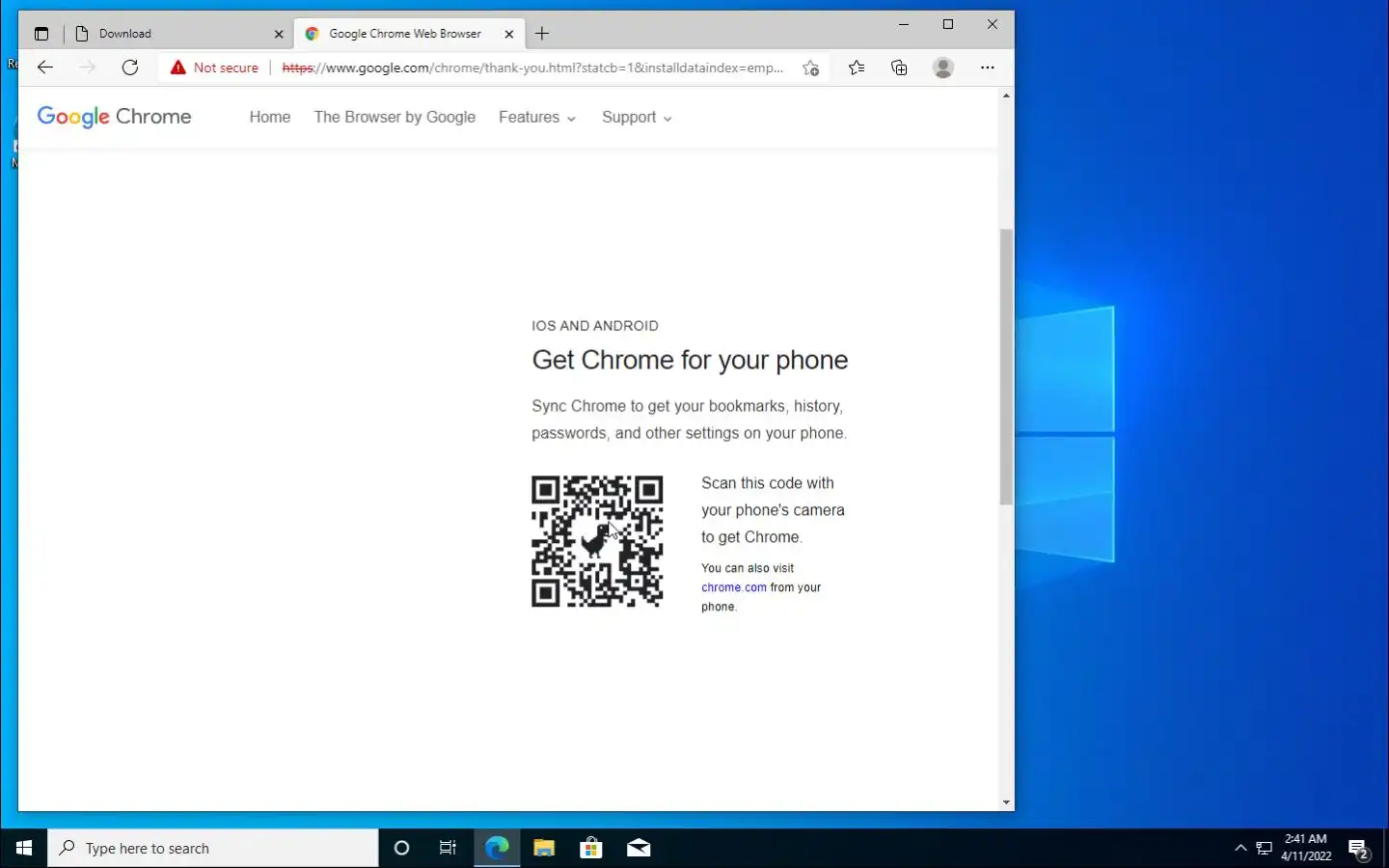Click the browser Back arrow
Image resolution: width=1389 pixels, height=868 pixels.
44,68
